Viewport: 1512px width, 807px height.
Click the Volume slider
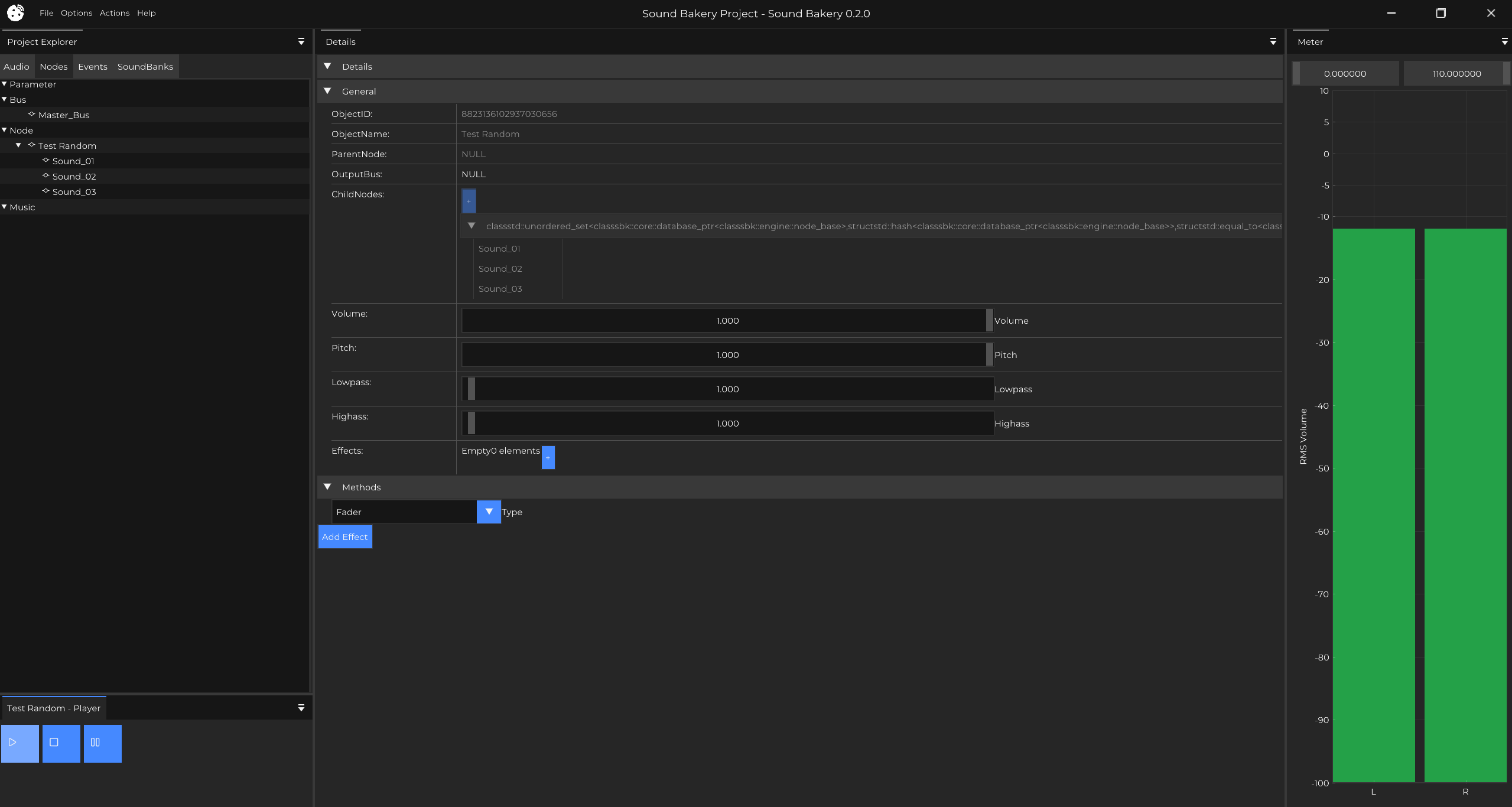(727, 321)
